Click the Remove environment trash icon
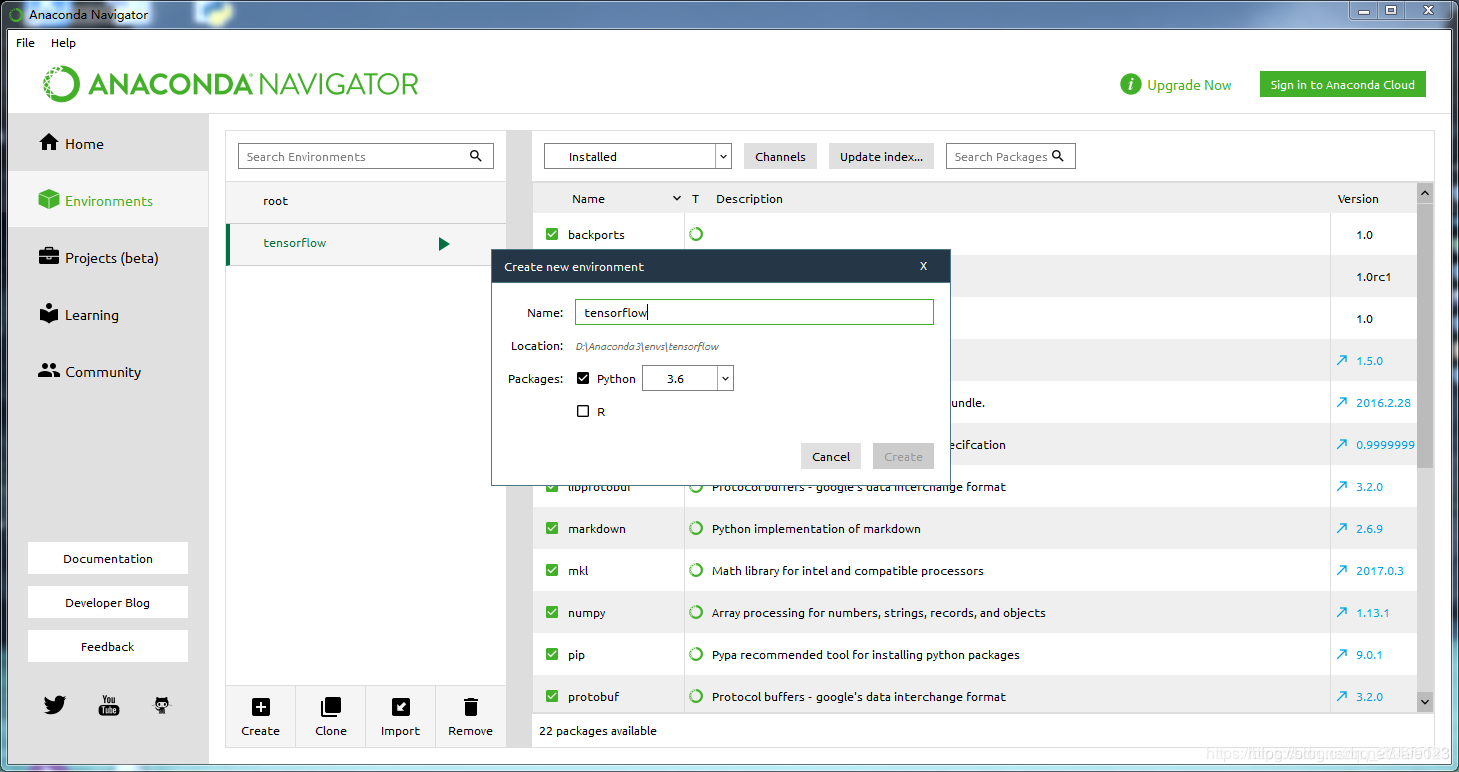Image resolution: width=1459 pixels, height=772 pixels. pyautogui.click(x=471, y=707)
